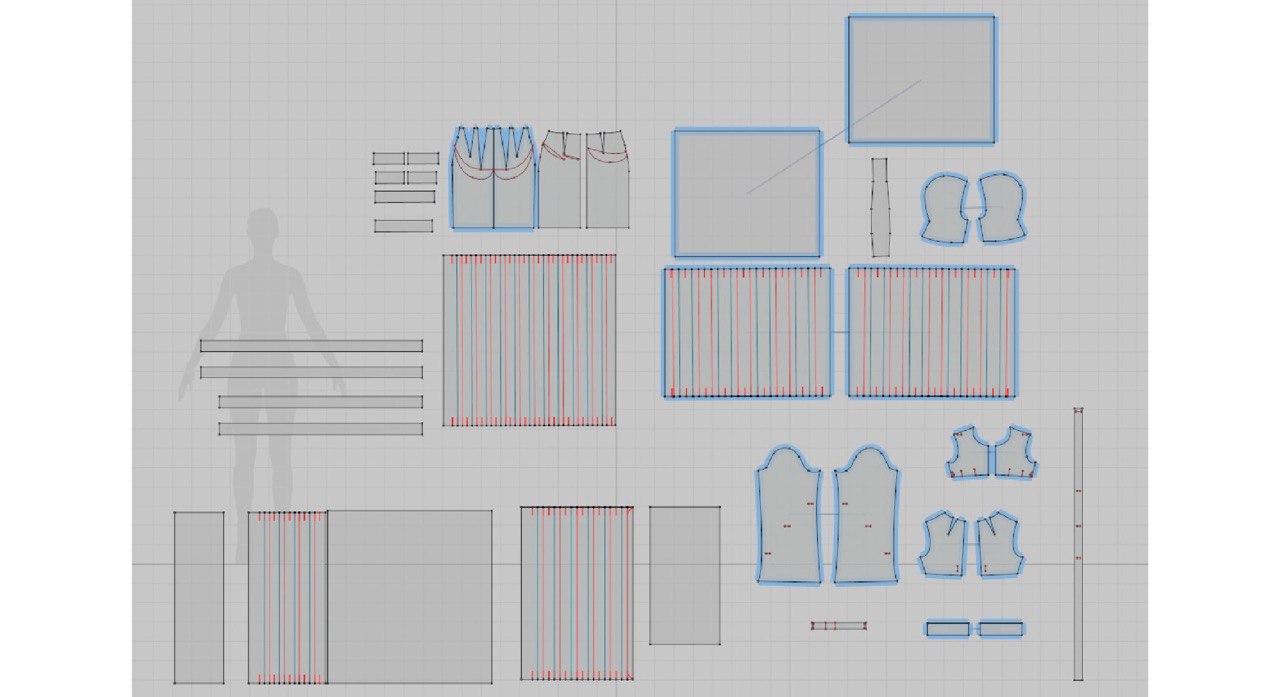The width and height of the screenshot is (1280, 697).
Task: Select the right sleeve pattern piece
Action: point(867,515)
